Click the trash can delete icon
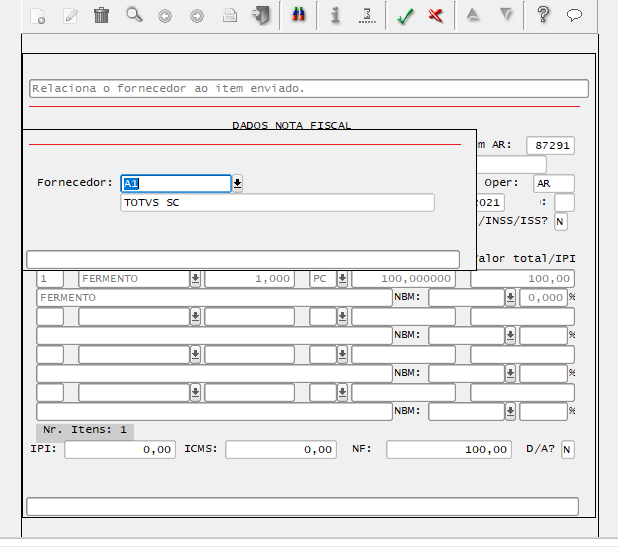 click(101, 15)
